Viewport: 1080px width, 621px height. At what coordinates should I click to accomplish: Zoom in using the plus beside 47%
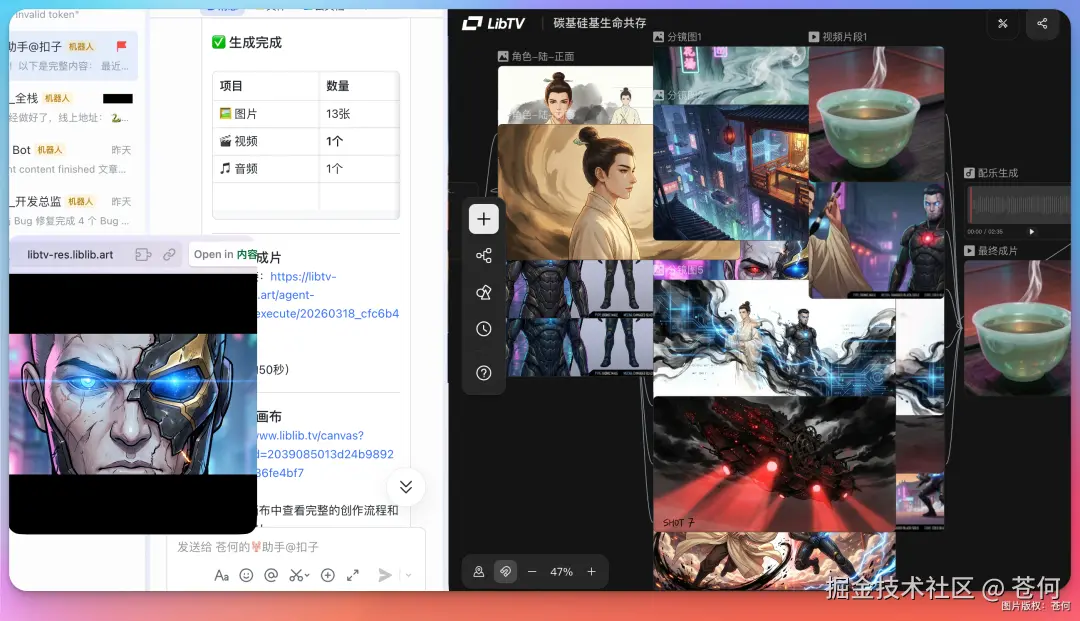click(591, 571)
